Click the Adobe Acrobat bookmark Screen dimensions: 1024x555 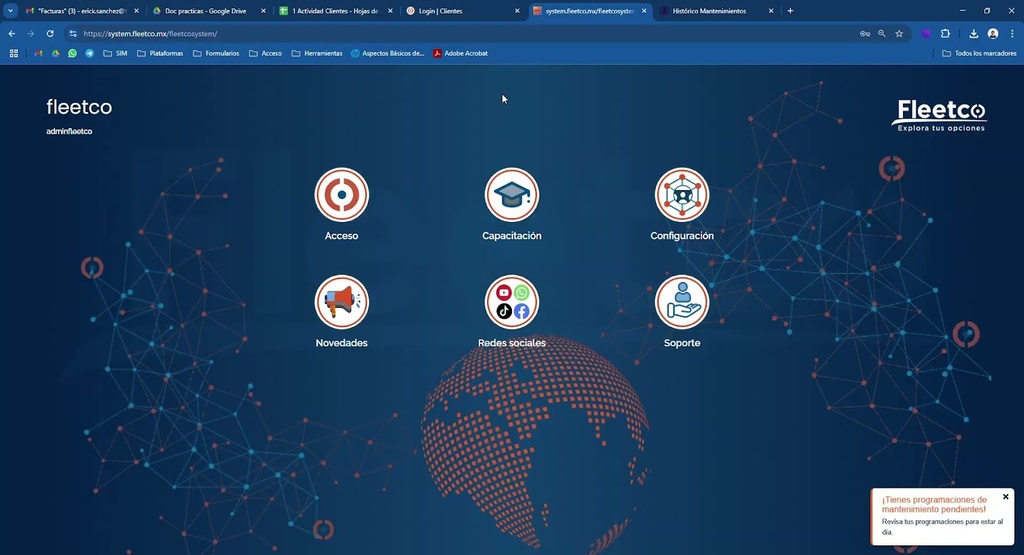(x=460, y=53)
